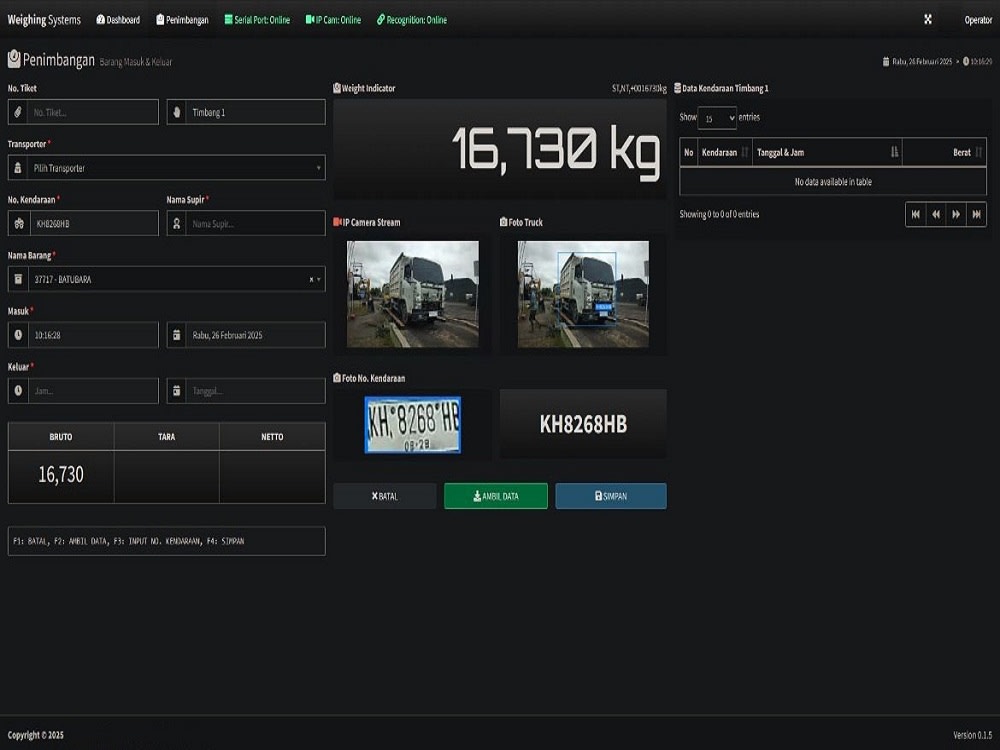Go to first page of table

pos(916,214)
